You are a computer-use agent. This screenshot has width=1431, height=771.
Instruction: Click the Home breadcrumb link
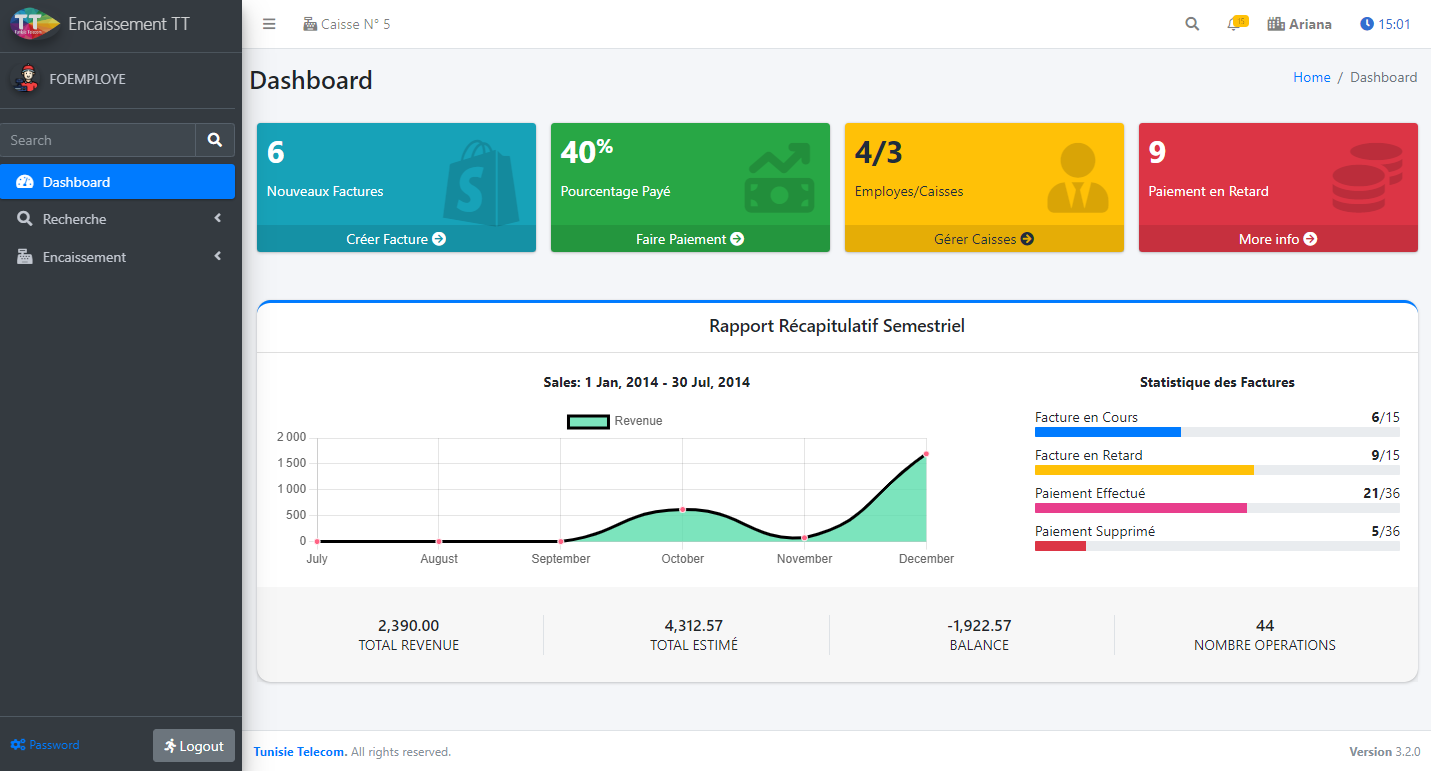1312,77
